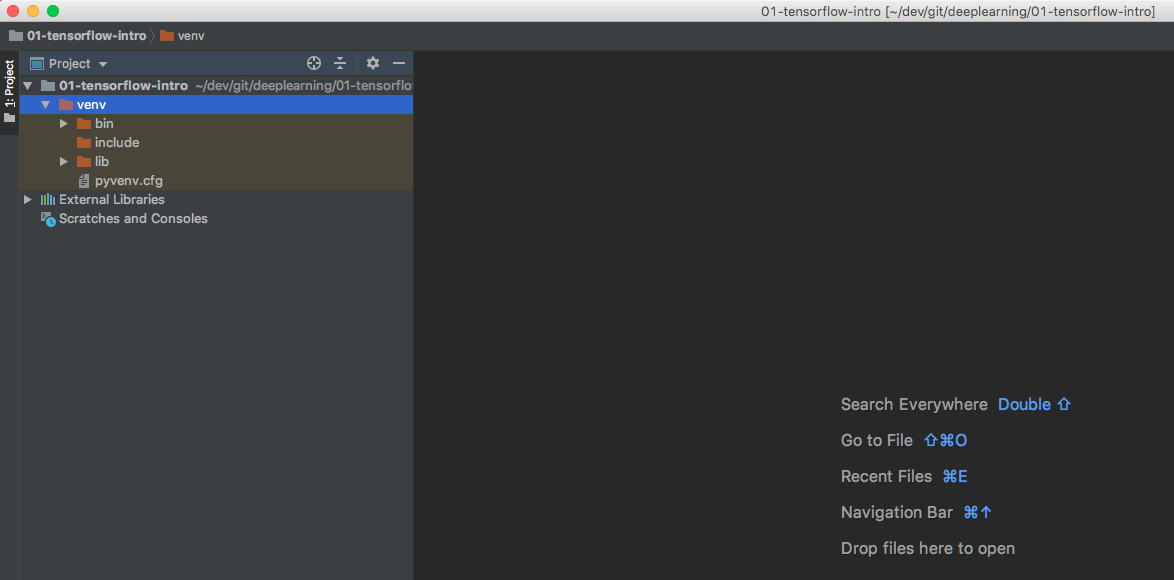Image resolution: width=1174 pixels, height=580 pixels.
Task: Collapse the venv folder arrow
Action: [45, 105]
